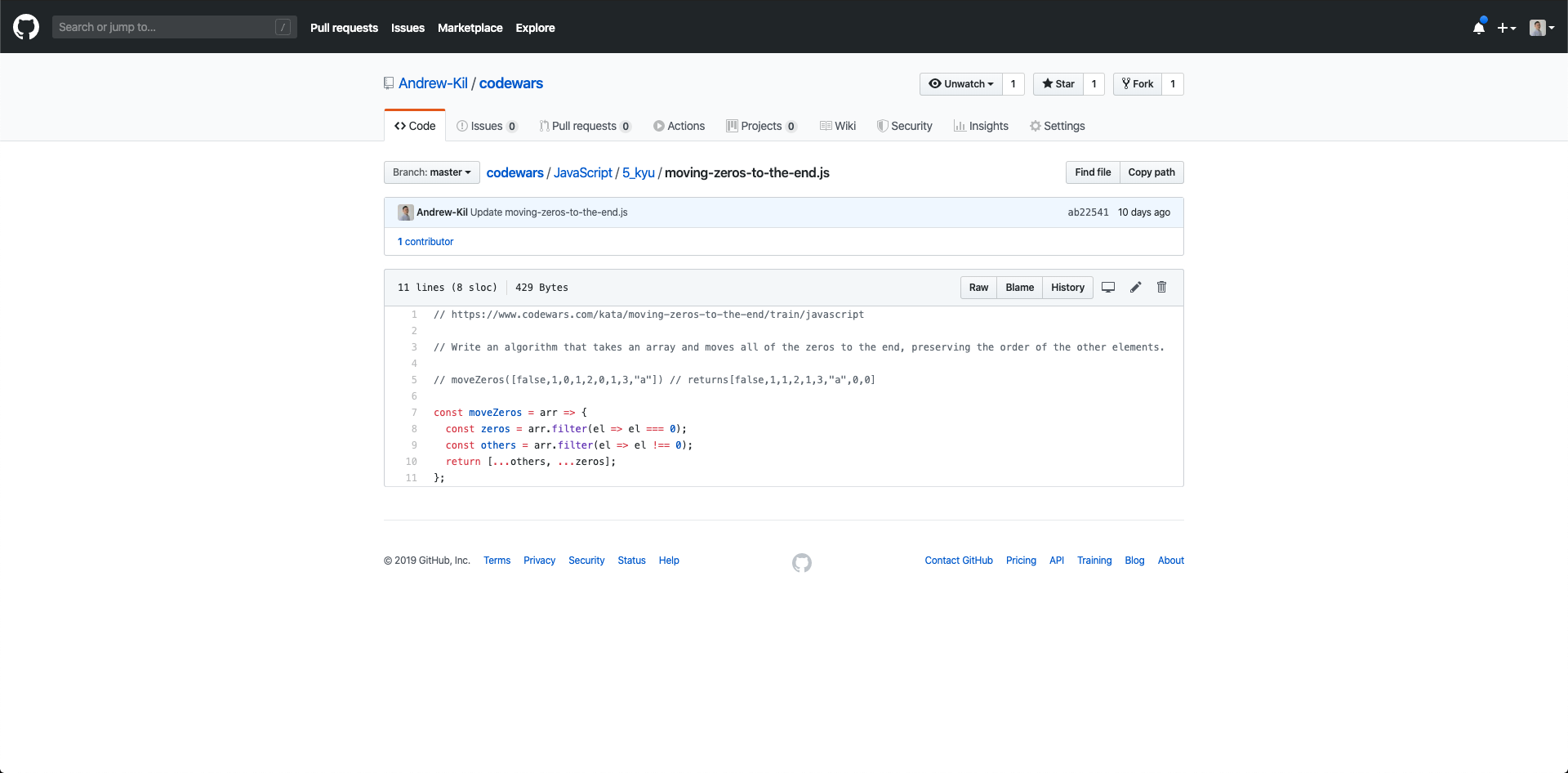
Task: Open Pull requests in the top navigation
Action: coord(344,28)
